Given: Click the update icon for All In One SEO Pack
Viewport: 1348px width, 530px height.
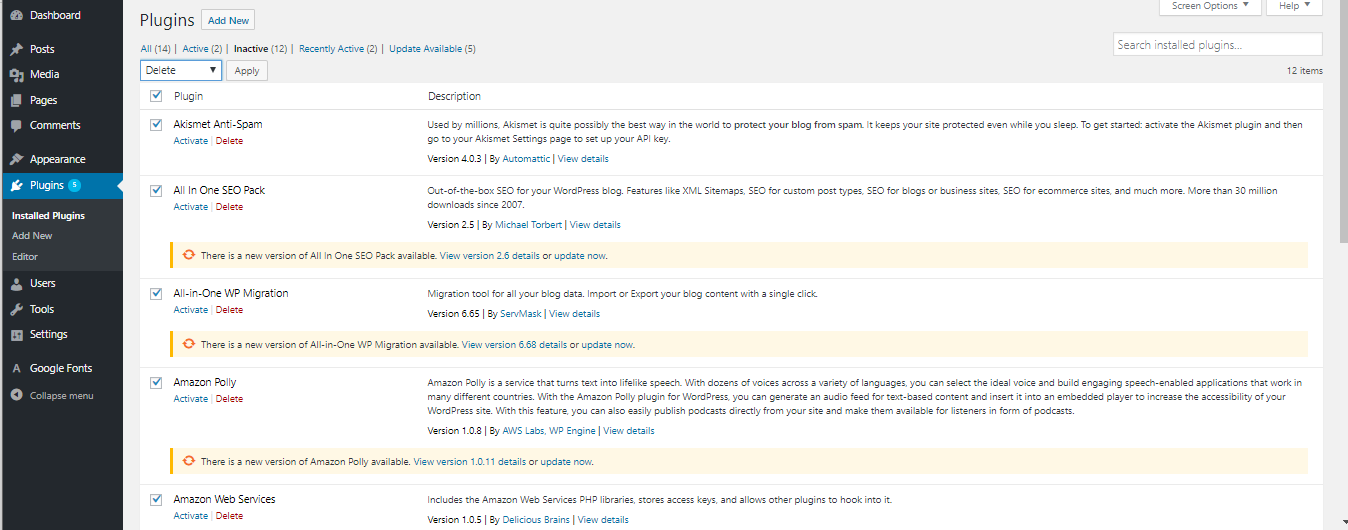Looking at the screenshot, I should [x=189, y=256].
